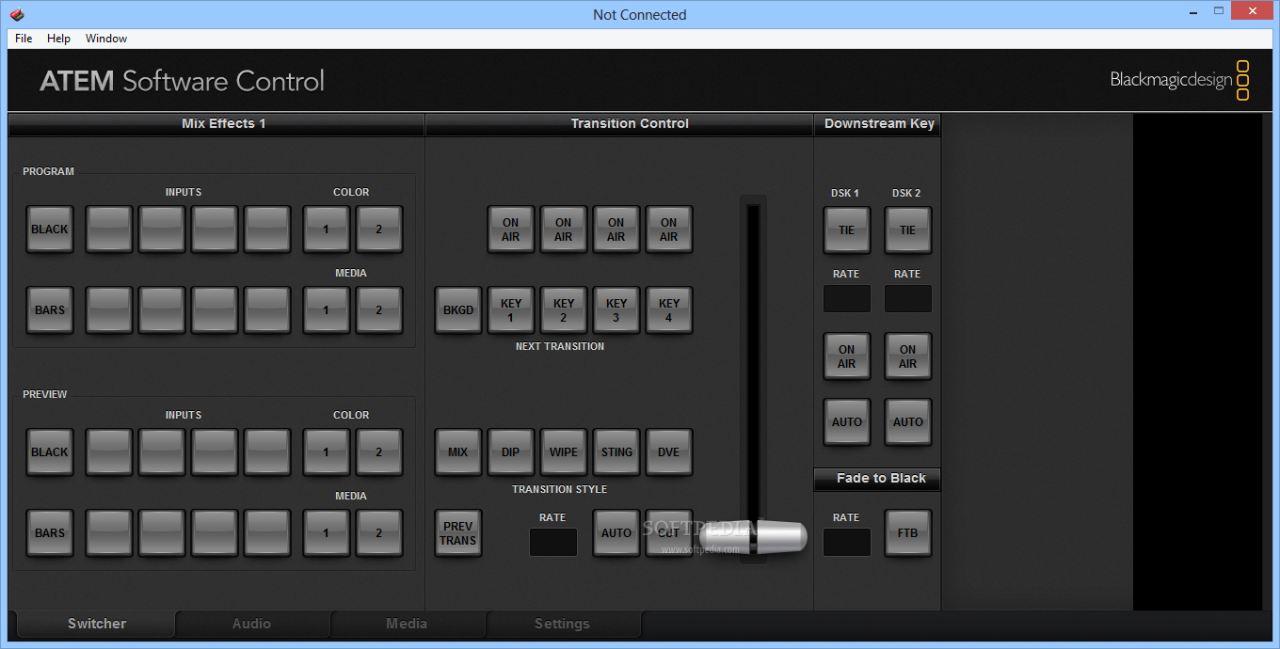
Task: Click AUTO in Transition Control
Action: tap(616, 533)
